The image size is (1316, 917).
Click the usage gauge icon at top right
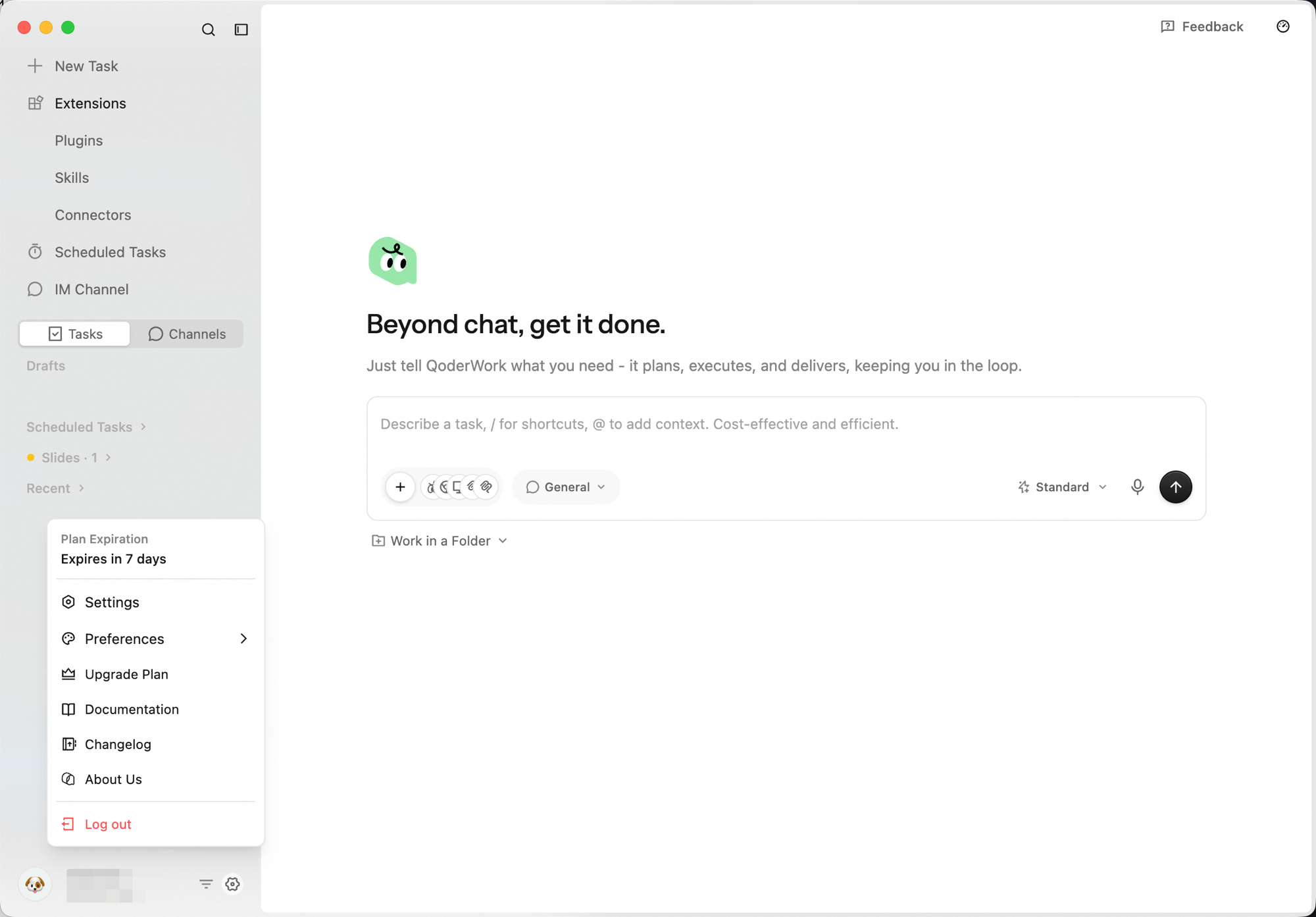click(x=1282, y=26)
